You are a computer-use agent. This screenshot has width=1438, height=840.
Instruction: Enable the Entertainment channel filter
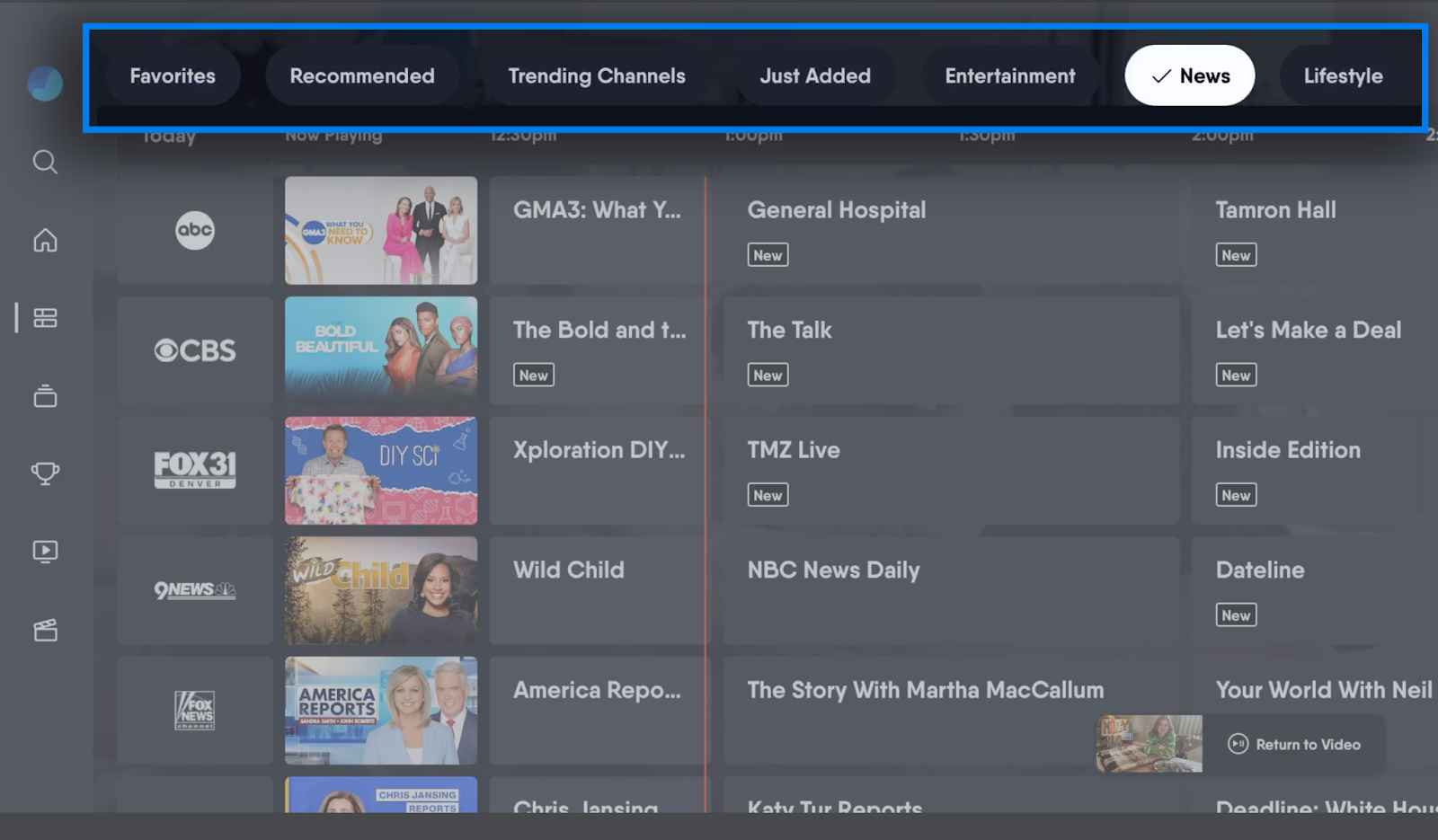click(x=1009, y=75)
